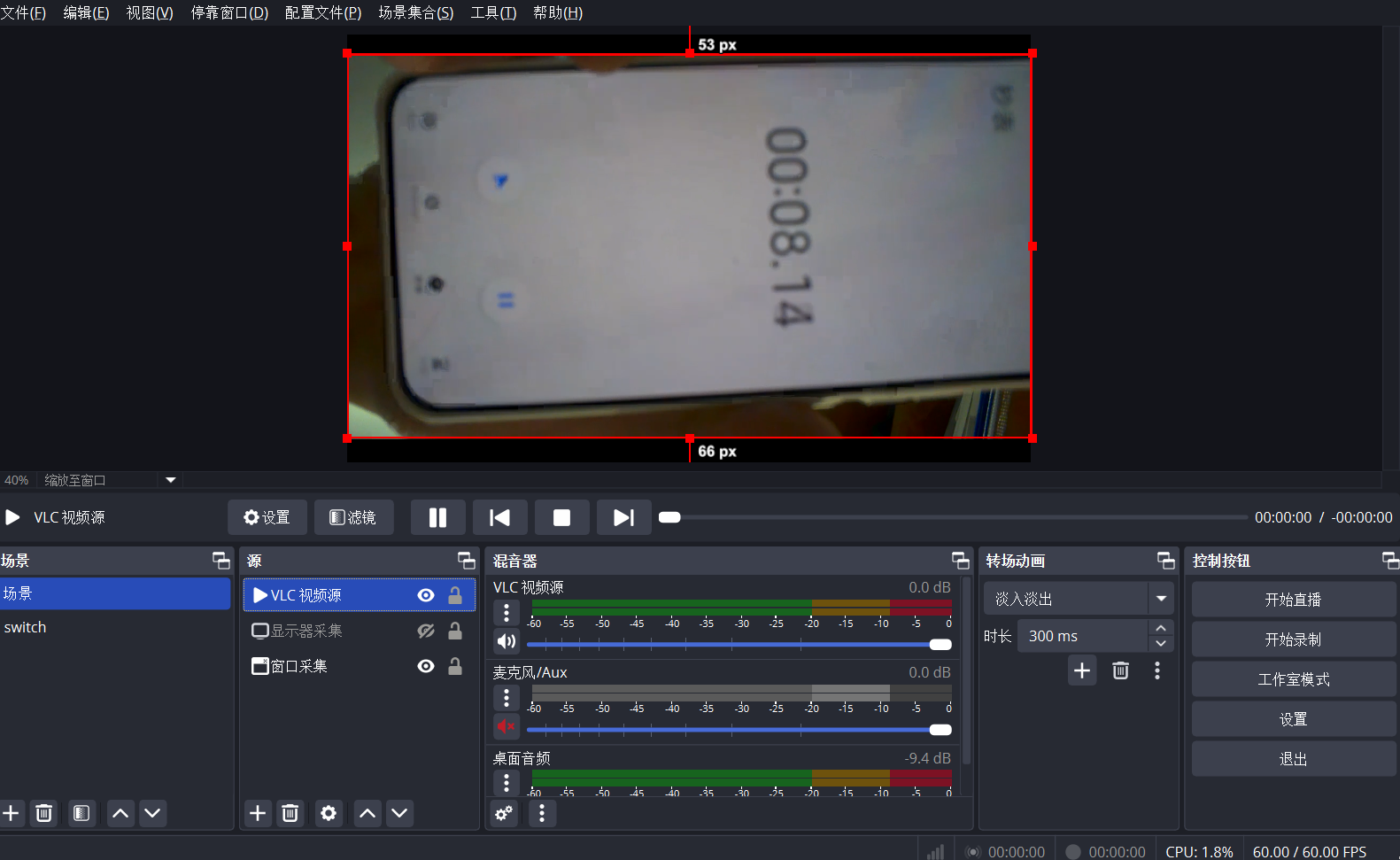Image resolution: width=1400 pixels, height=860 pixels.
Task: Click 开始录制 to start recording
Action: (1294, 639)
